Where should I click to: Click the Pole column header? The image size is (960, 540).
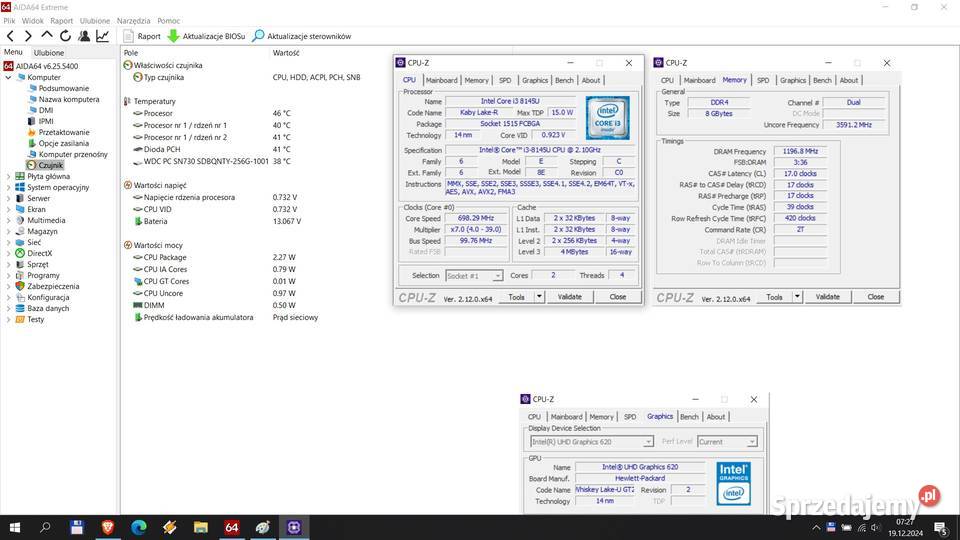[131, 53]
